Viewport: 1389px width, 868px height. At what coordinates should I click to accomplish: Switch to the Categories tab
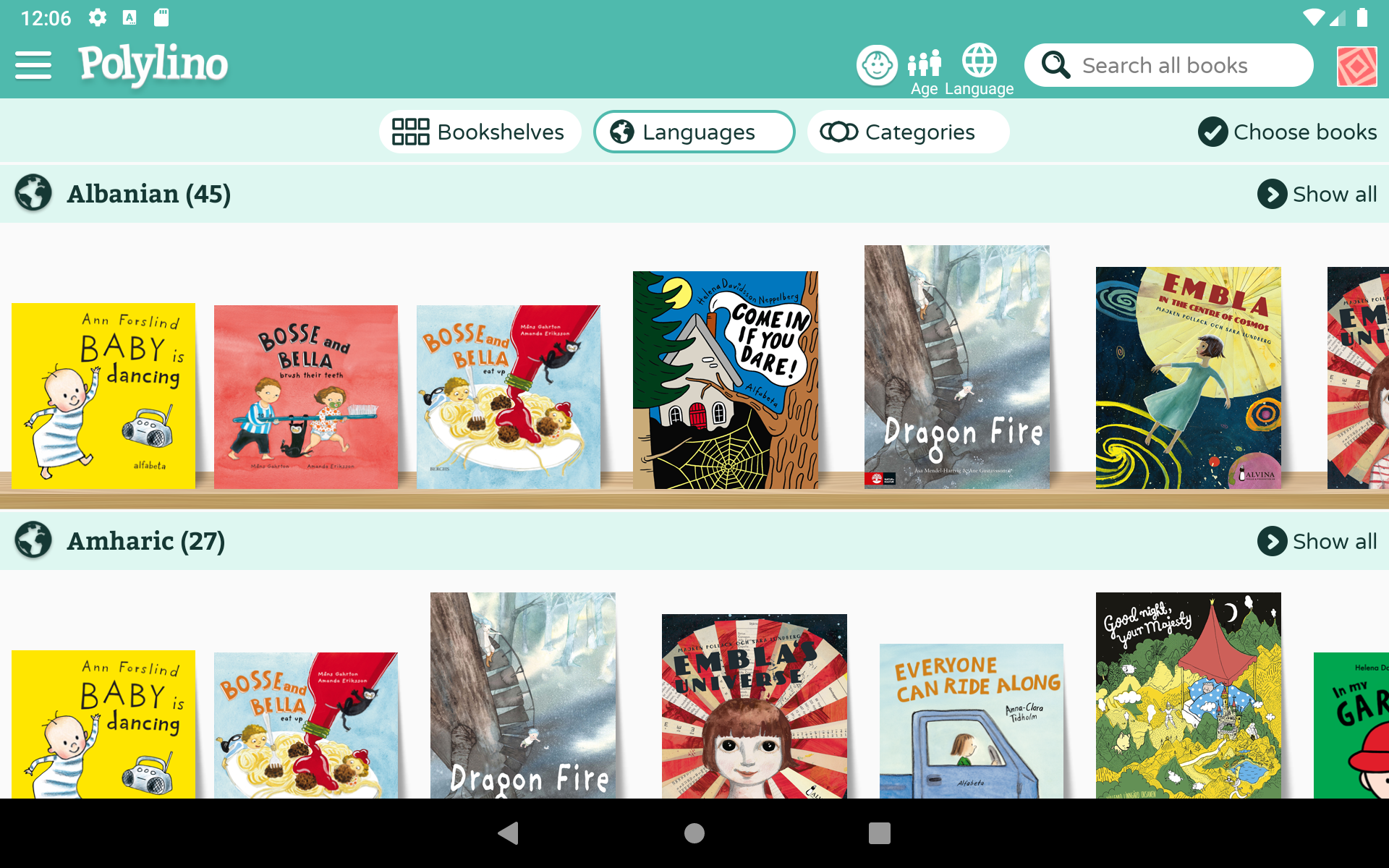pos(908,132)
